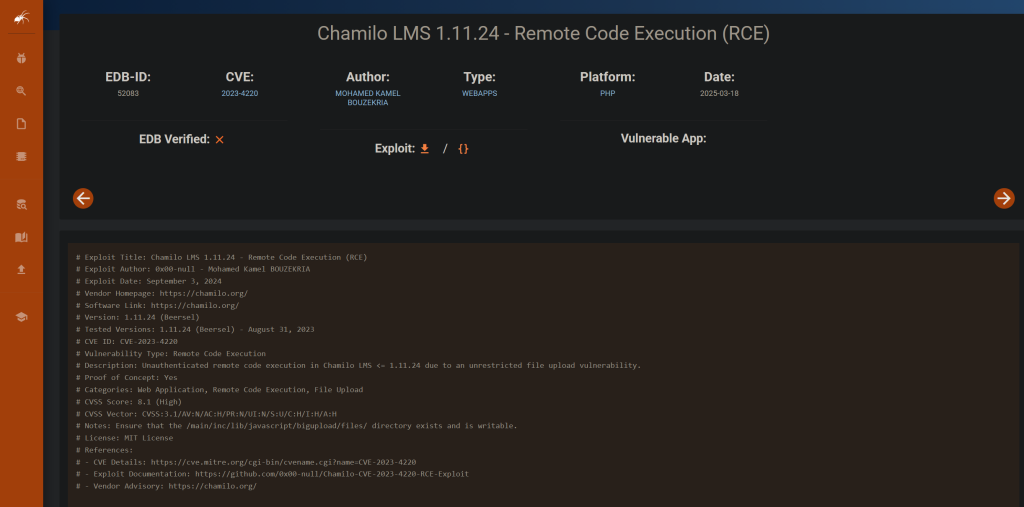Click the exploit page title heading
This screenshot has height=507, width=1024.
tap(543, 33)
